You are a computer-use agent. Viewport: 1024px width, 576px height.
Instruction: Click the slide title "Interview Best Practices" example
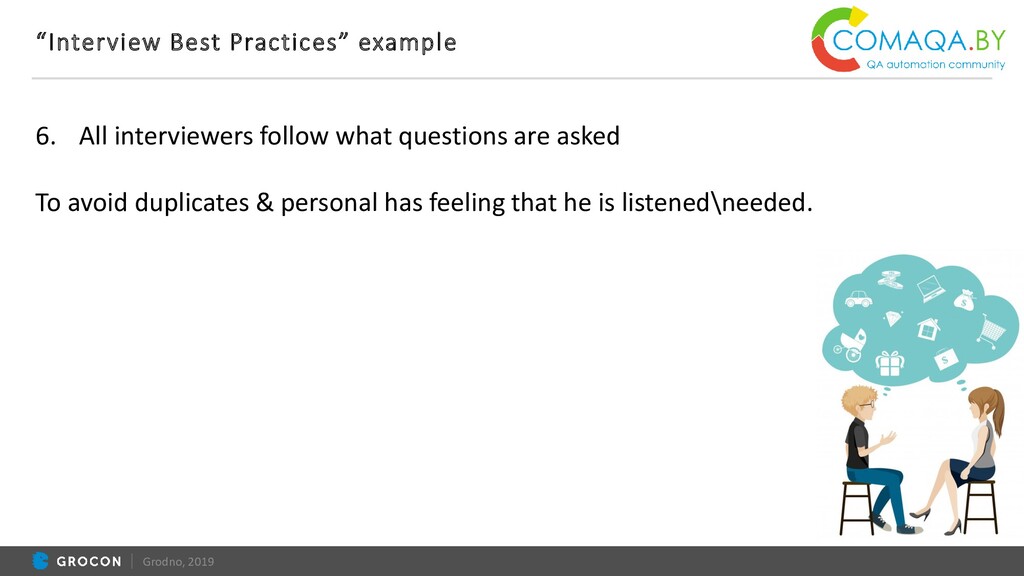246,42
